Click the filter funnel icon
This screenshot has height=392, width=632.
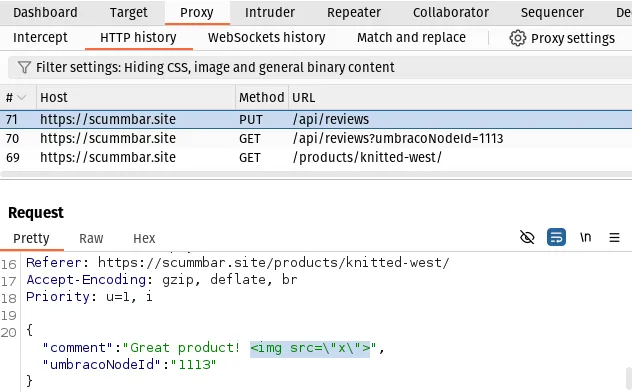[x=24, y=67]
